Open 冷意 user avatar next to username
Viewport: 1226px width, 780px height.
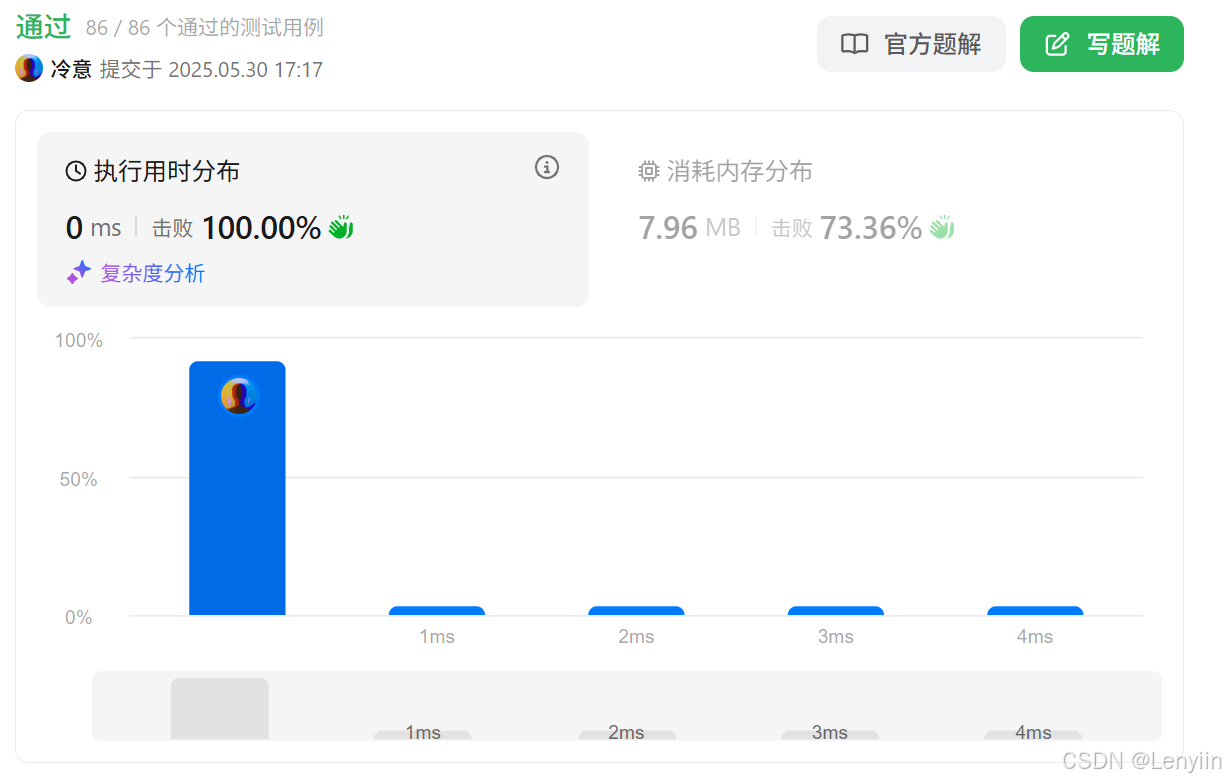[x=29, y=68]
